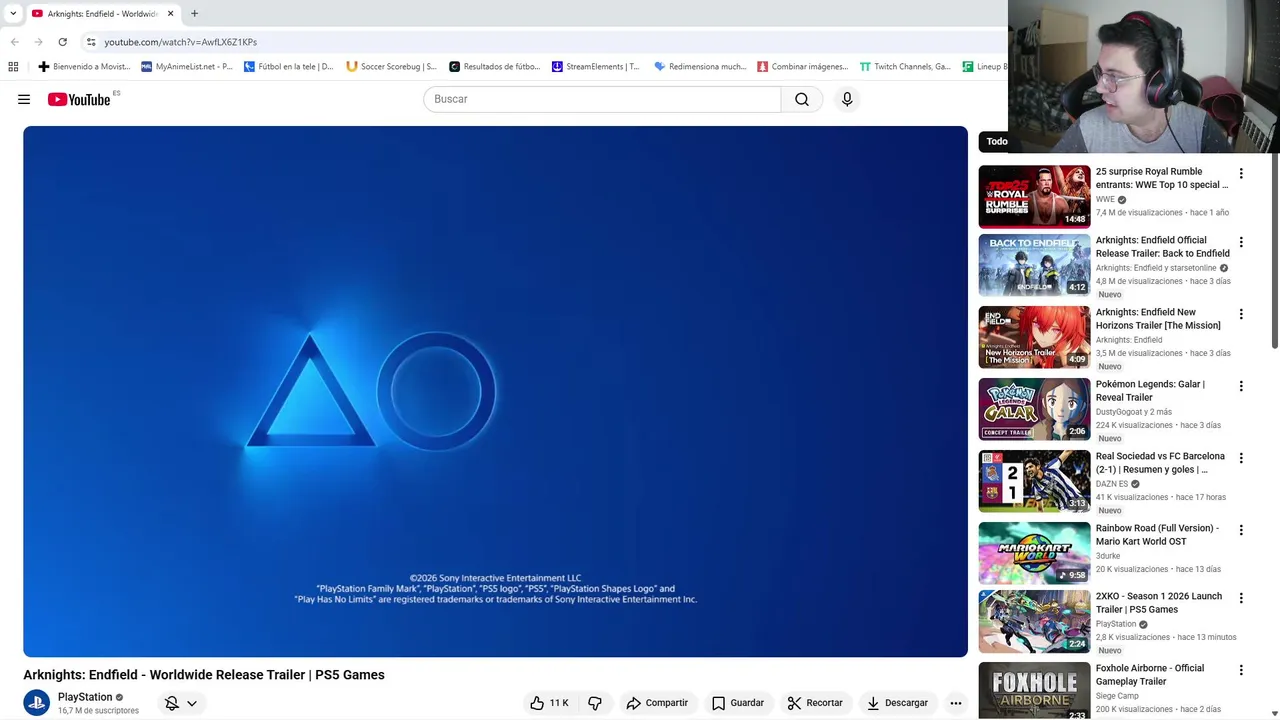
Task: Open options menu for Foxhole Airborne video
Action: coord(1241,670)
